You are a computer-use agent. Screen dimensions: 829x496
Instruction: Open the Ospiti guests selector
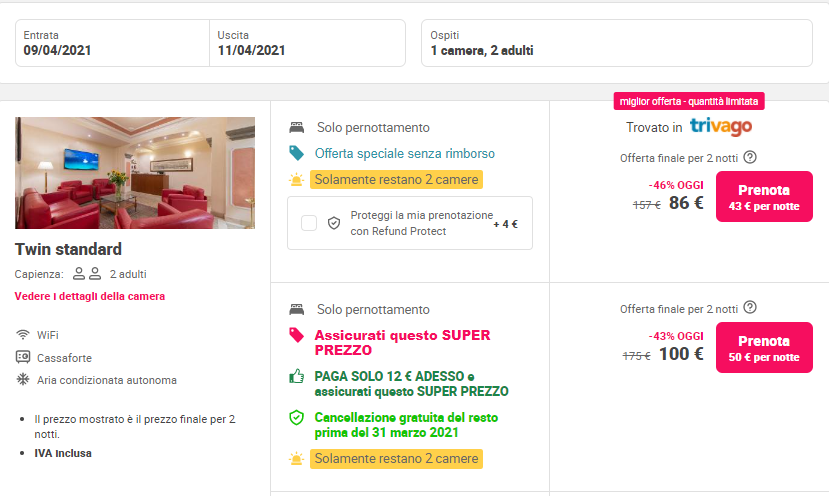(616, 43)
